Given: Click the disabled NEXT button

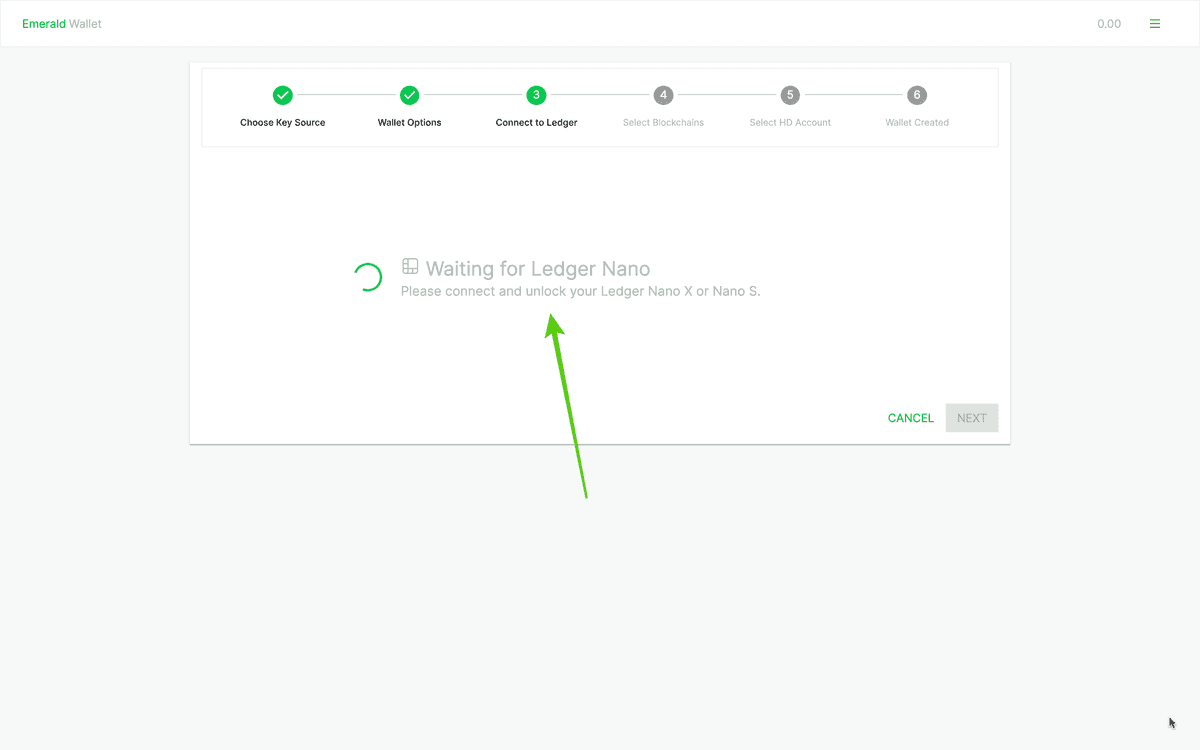Looking at the screenshot, I should tap(971, 417).
